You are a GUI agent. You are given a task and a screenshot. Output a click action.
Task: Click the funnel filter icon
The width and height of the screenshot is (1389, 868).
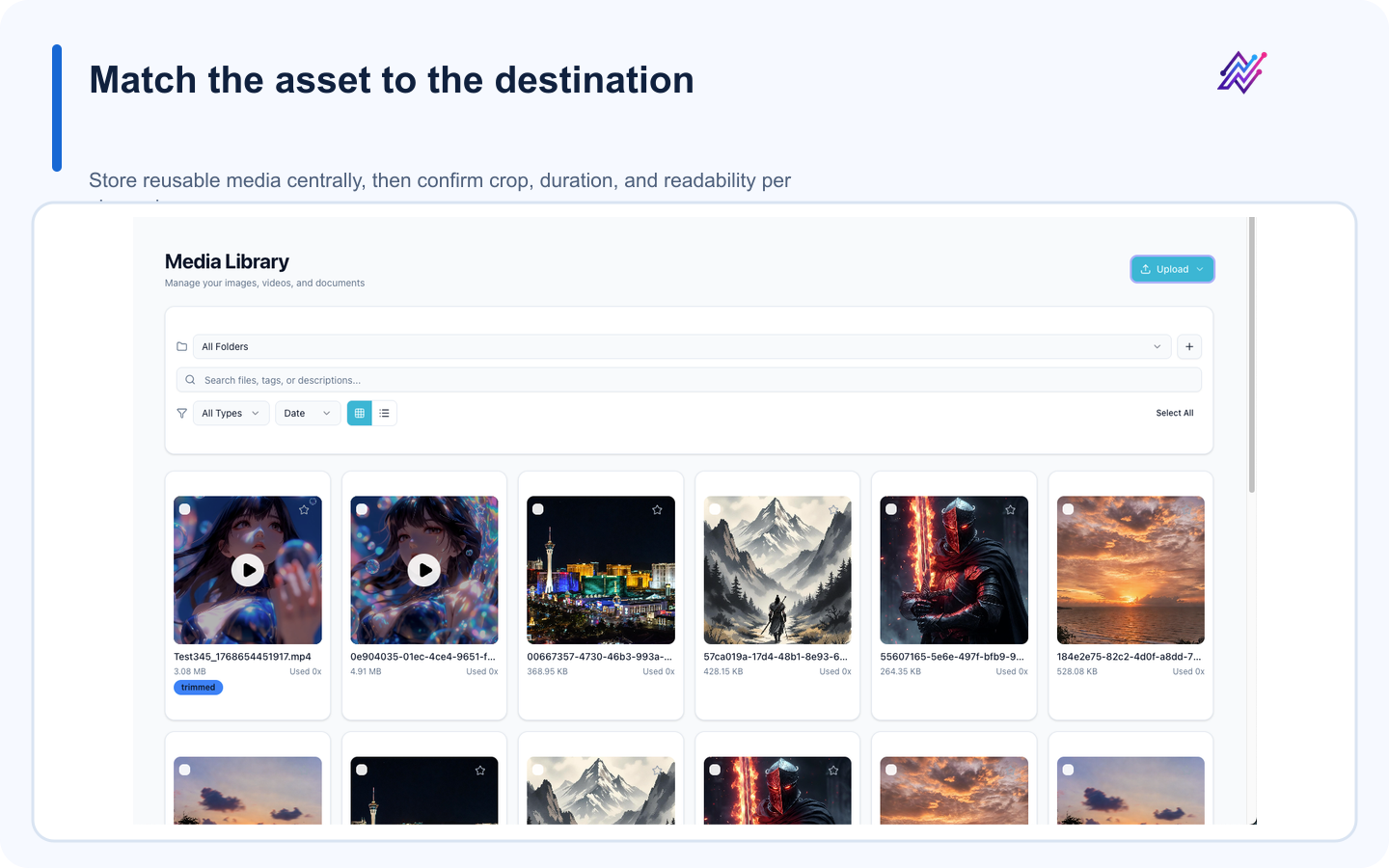pos(181,413)
